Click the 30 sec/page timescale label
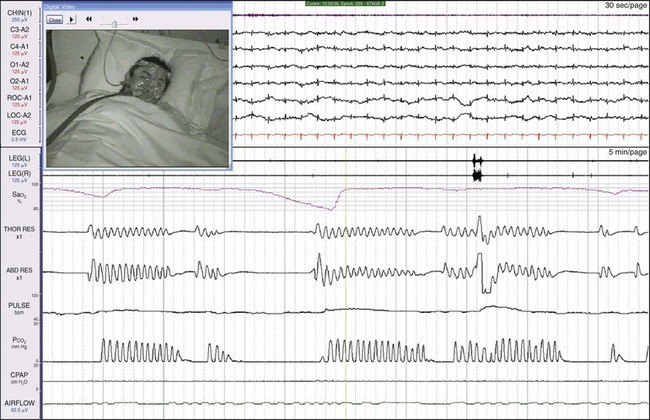Image resolution: width=650 pixels, height=420 pixels. [623, 6]
